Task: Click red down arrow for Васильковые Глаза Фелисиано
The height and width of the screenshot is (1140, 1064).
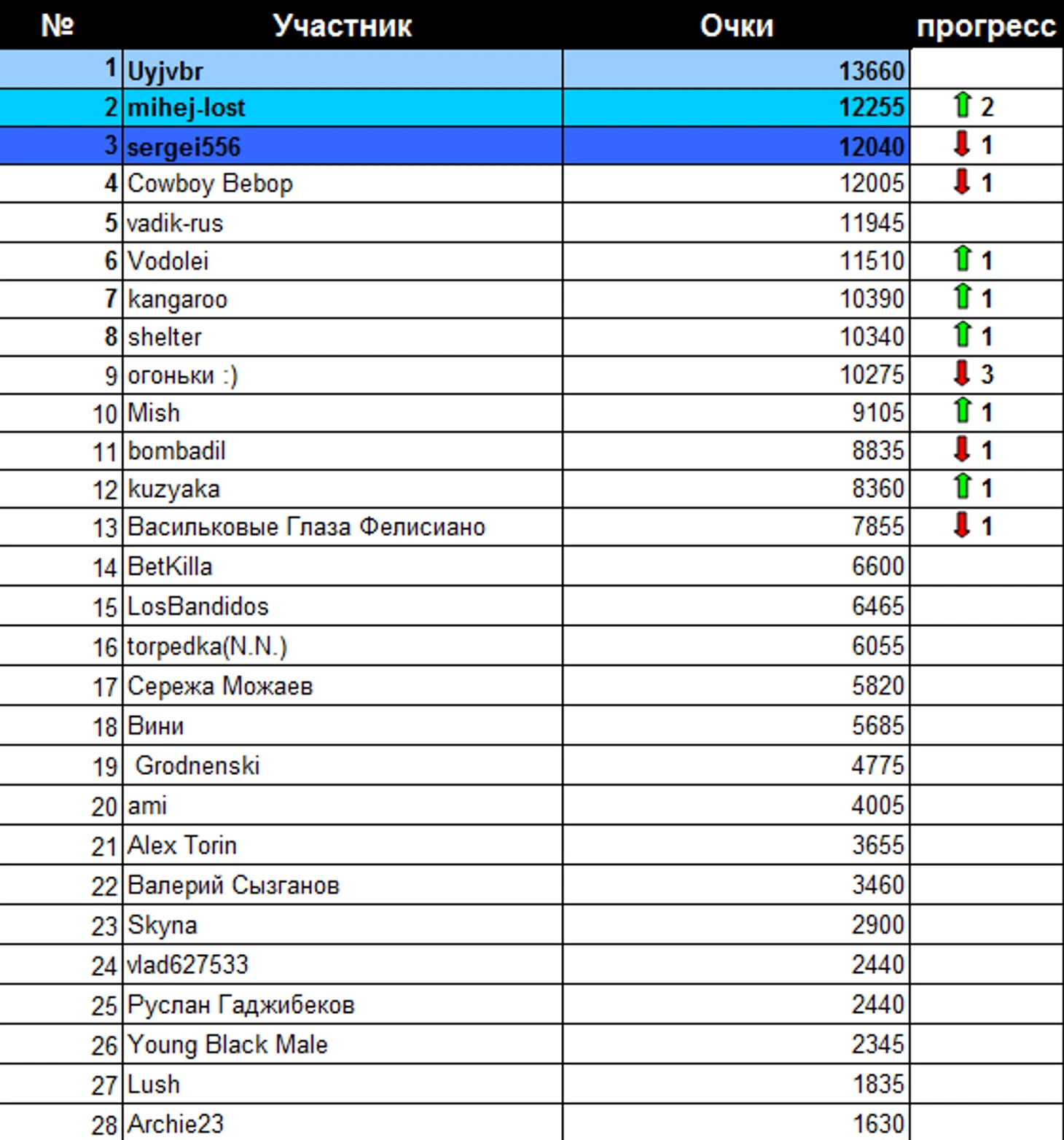Action: pos(962,525)
